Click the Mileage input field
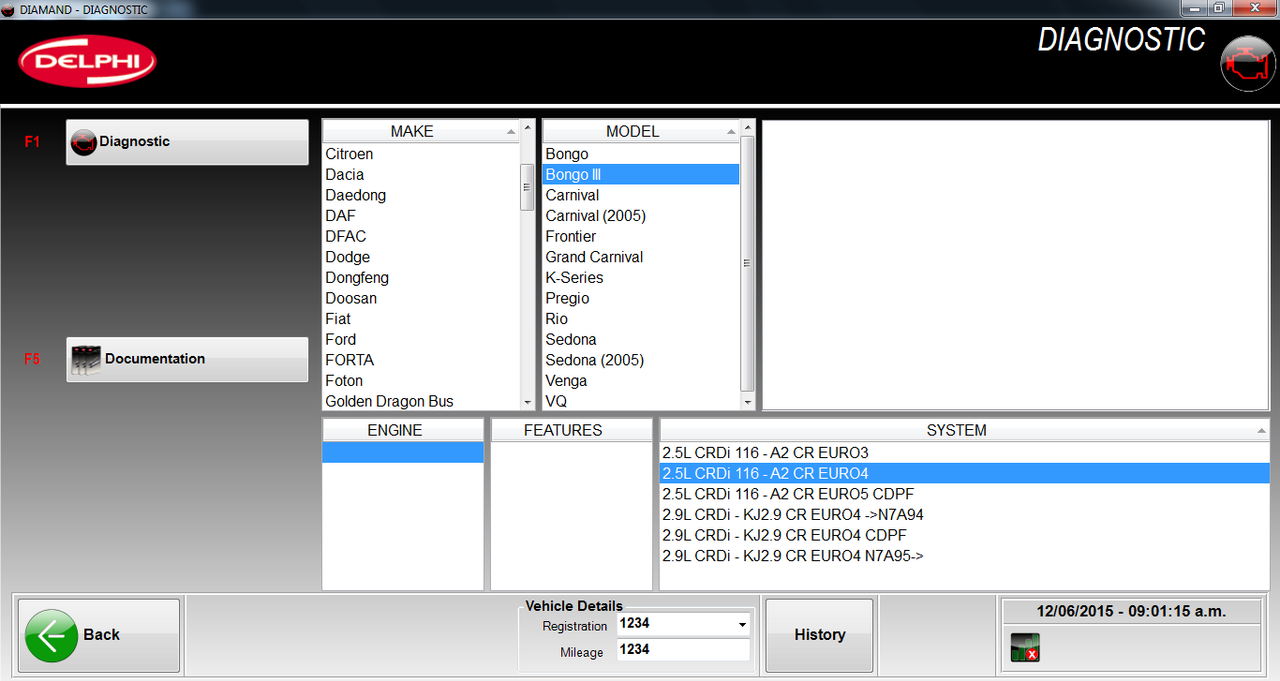The width and height of the screenshot is (1280, 681). (x=683, y=650)
